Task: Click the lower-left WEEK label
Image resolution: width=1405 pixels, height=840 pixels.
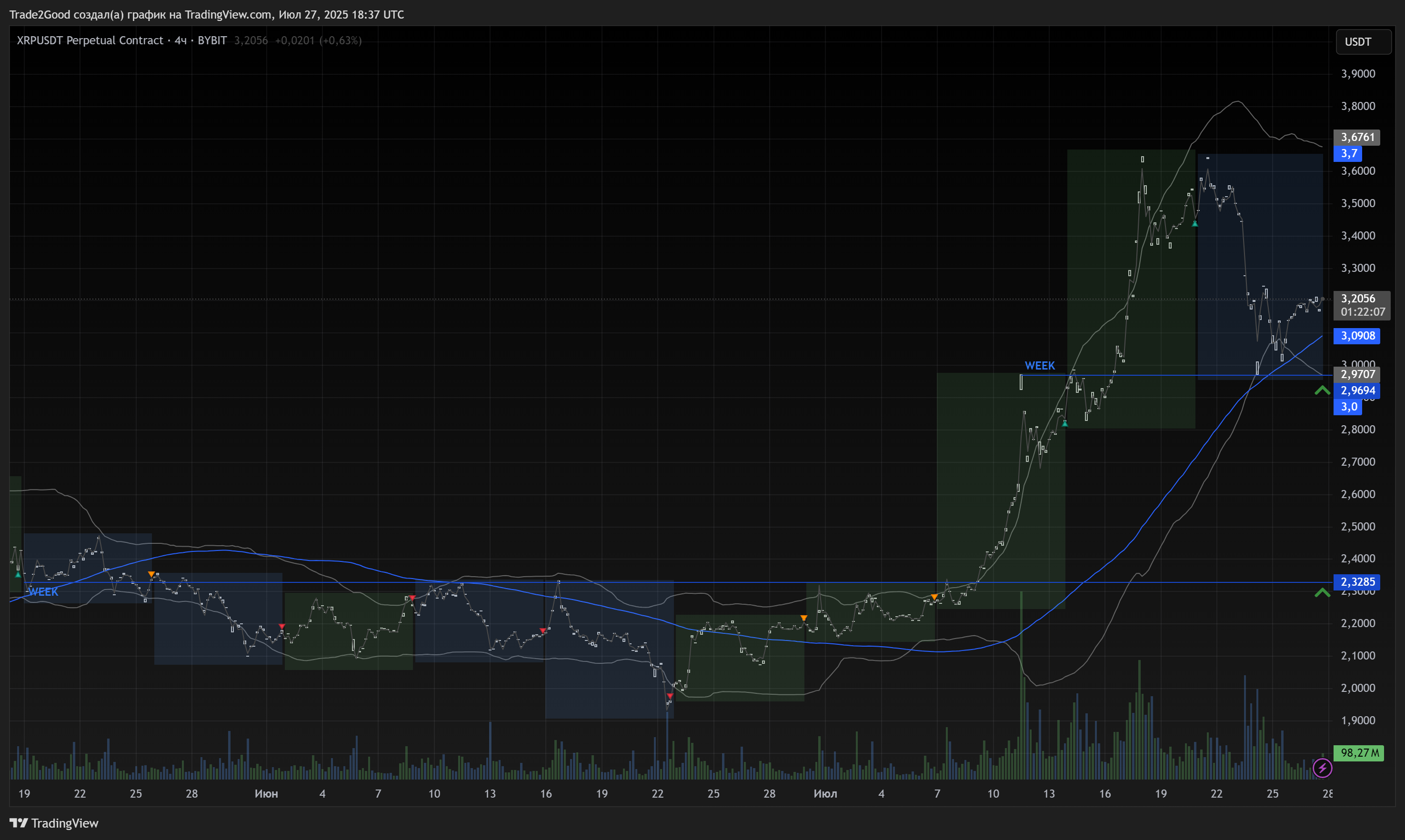Action: [x=43, y=591]
